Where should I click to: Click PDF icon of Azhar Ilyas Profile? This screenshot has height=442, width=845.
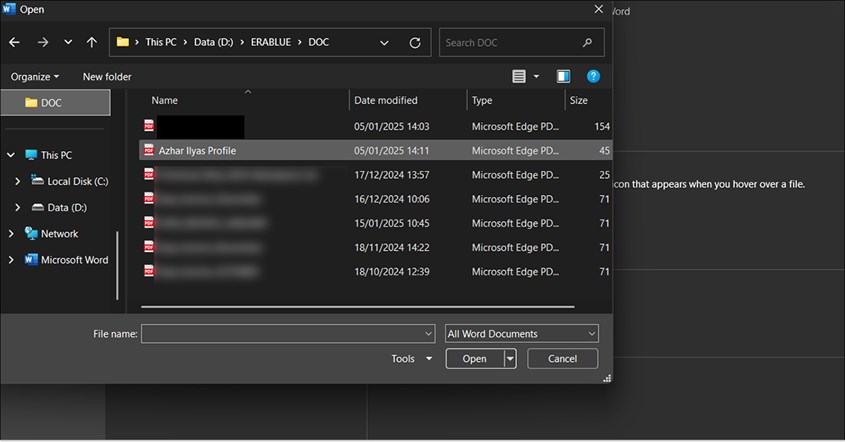pyautogui.click(x=149, y=150)
